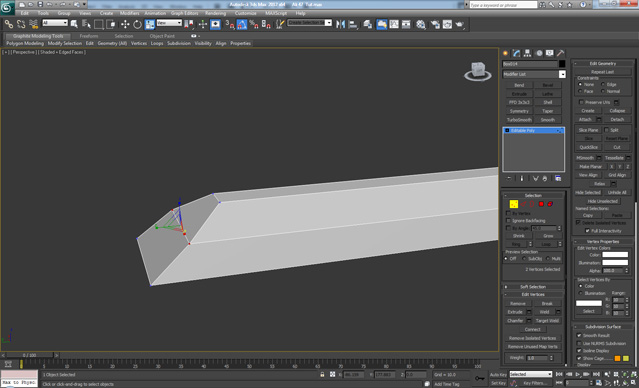This screenshot has height=388, width=639.
Task: Open the Create command panel tab
Action: point(506,53)
